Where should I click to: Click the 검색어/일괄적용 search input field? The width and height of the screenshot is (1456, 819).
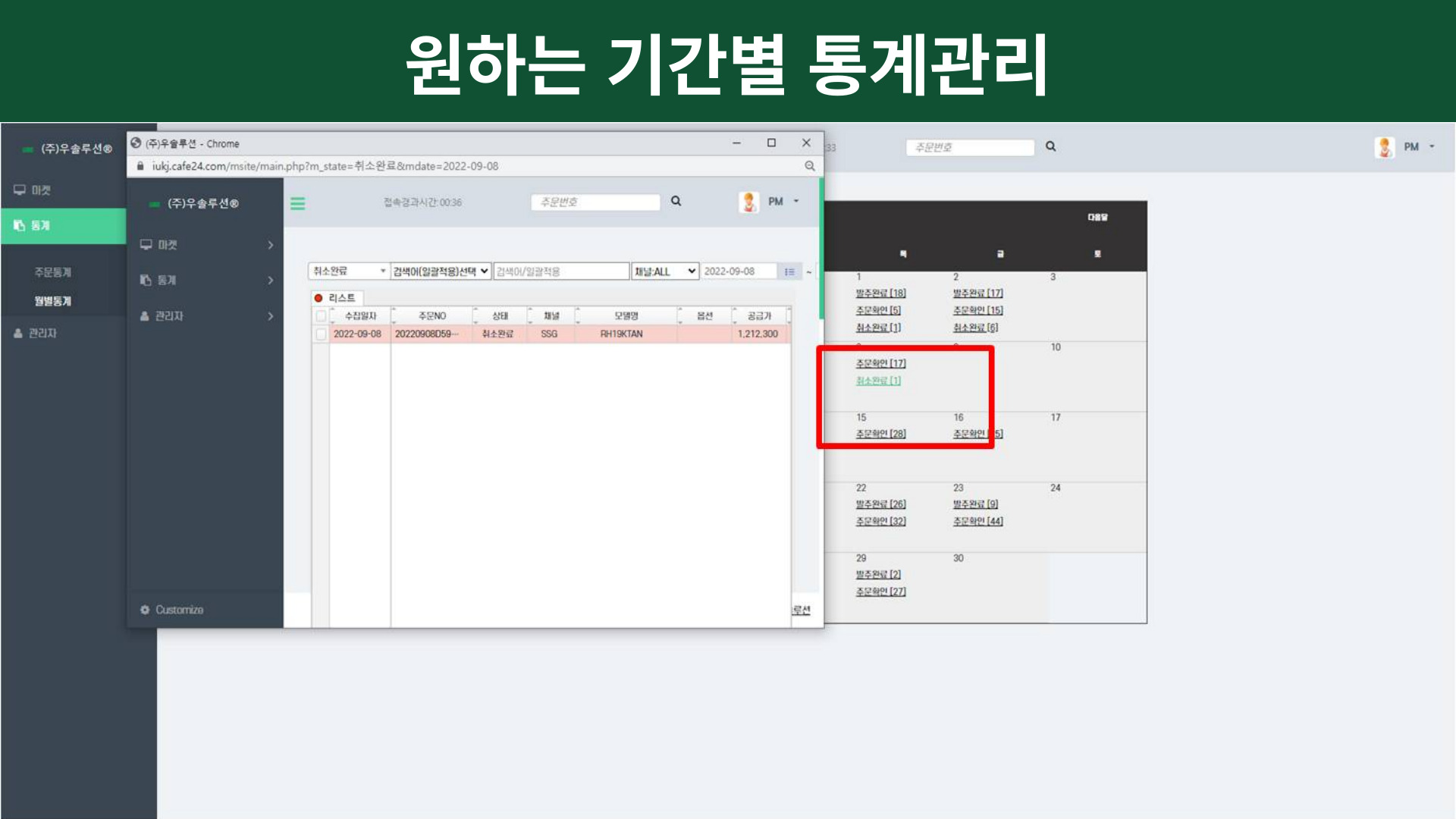(x=561, y=271)
